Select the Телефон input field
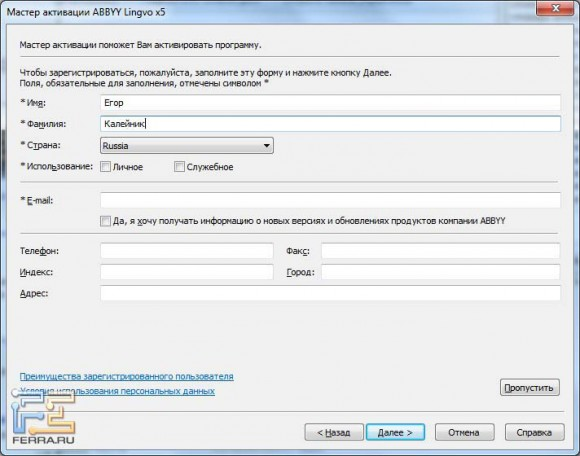Screen dimensions: 580x456 187,251
